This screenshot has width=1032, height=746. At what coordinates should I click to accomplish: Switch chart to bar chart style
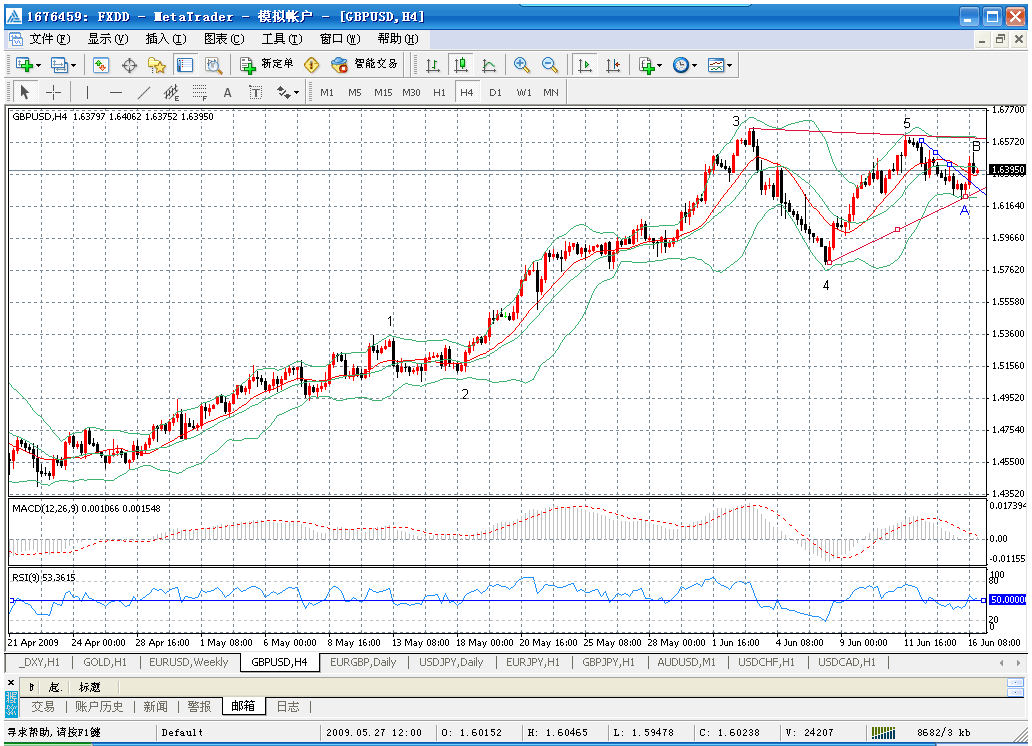point(433,65)
